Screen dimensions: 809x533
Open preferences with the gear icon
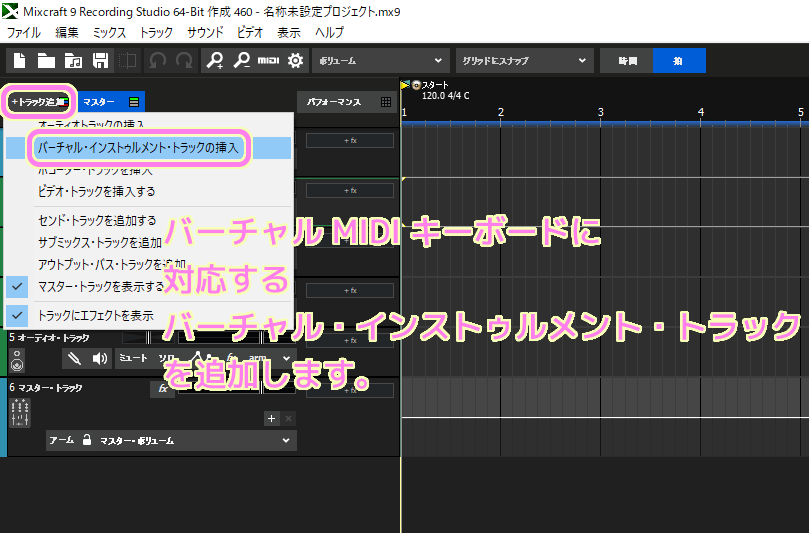[295, 60]
